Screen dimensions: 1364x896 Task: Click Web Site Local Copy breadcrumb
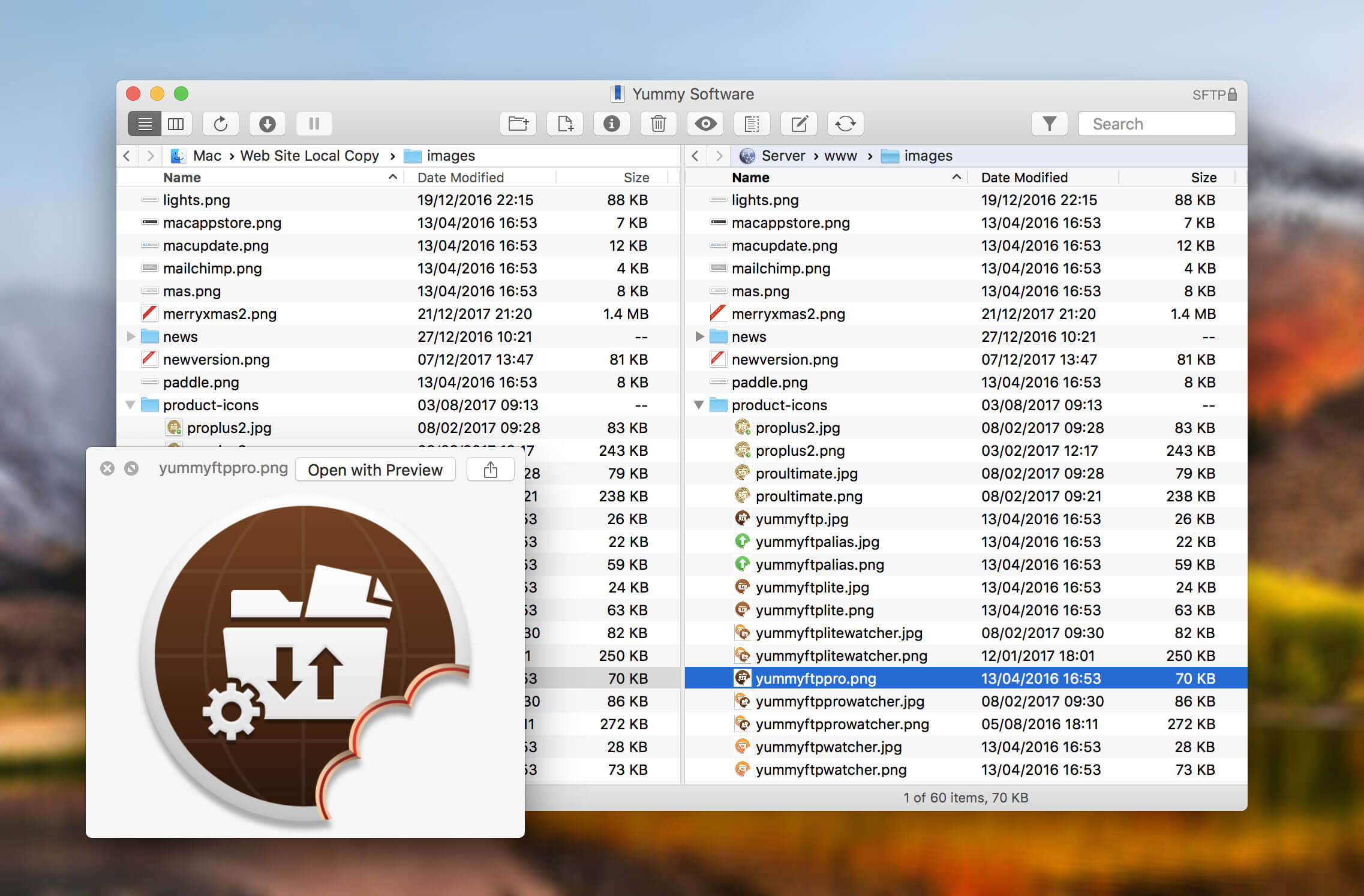[x=310, y=156]
